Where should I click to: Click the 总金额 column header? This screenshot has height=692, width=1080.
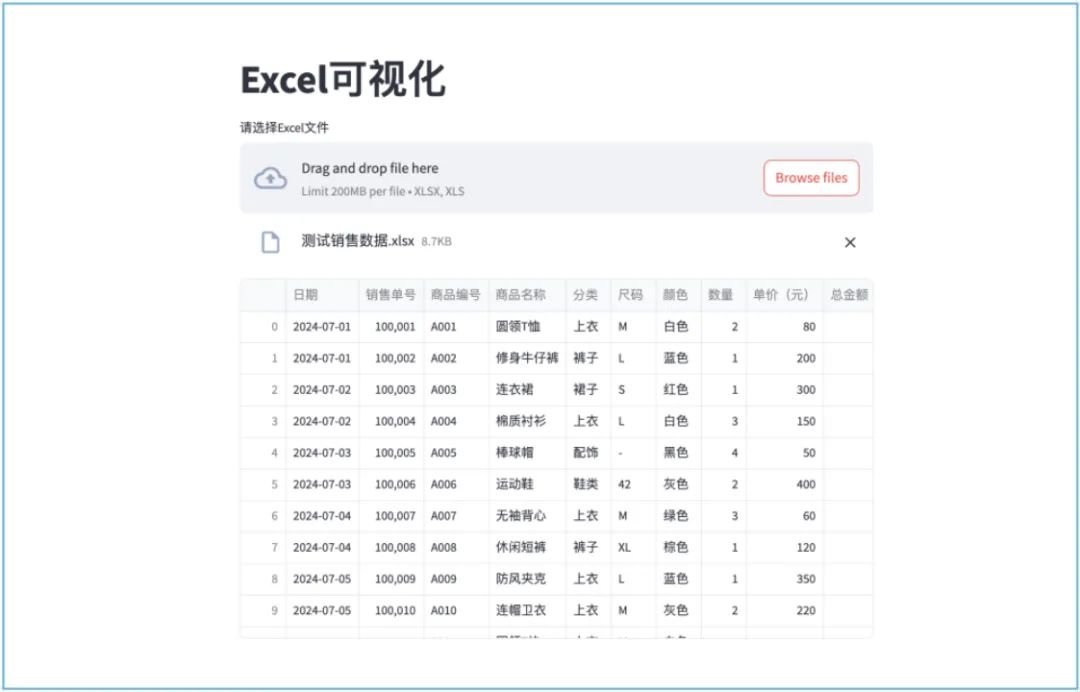(848, 295)
